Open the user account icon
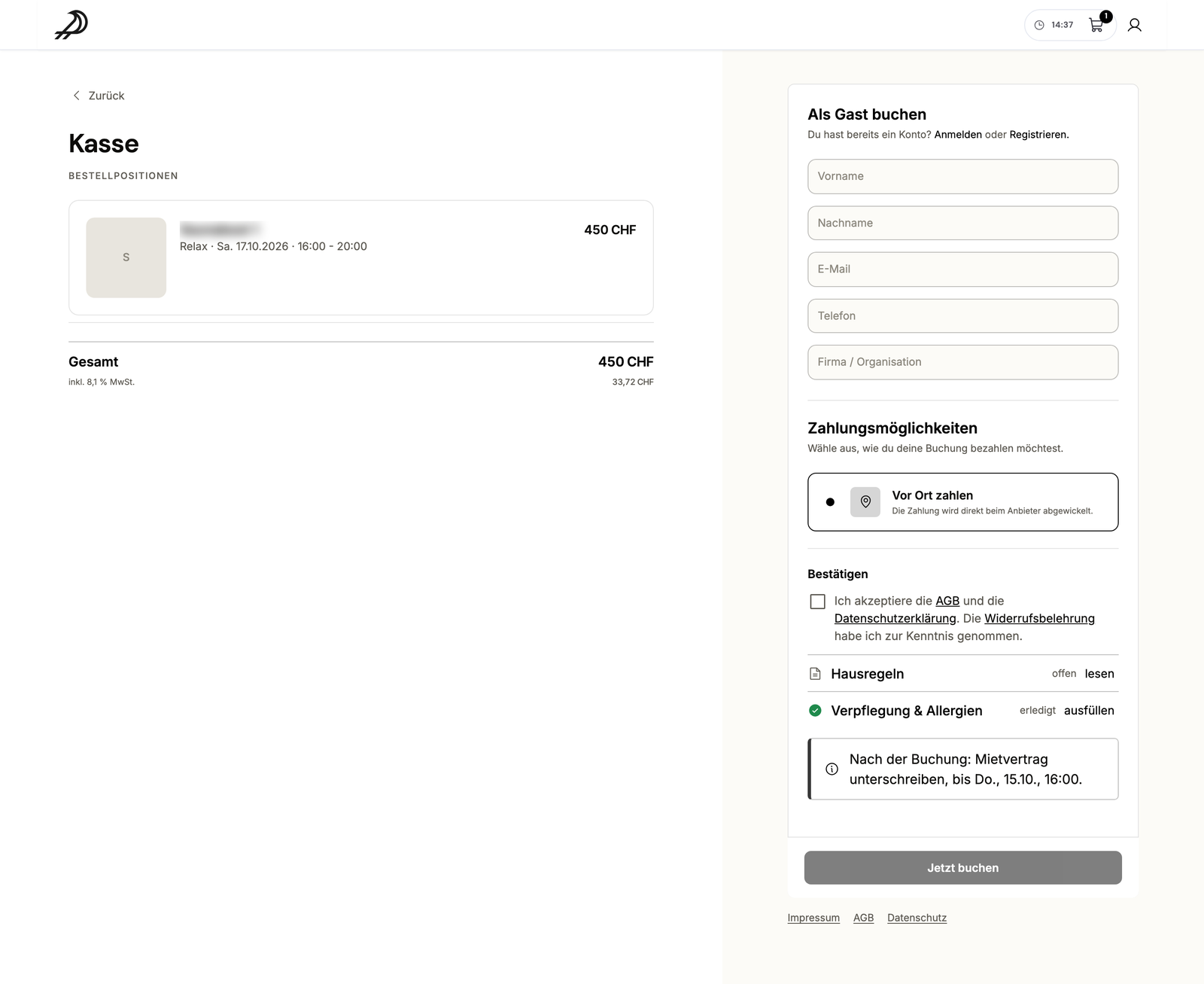 1134,26
